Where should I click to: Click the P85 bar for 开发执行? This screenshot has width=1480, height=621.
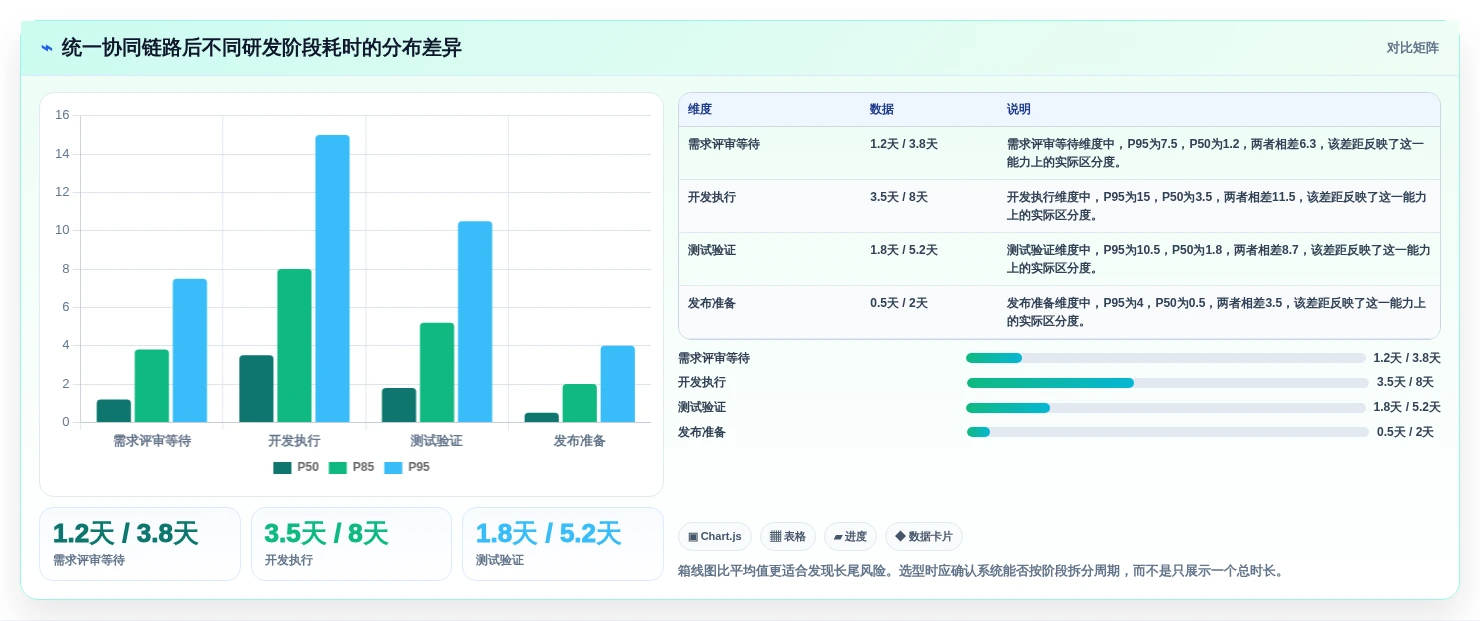coord(294,345)
